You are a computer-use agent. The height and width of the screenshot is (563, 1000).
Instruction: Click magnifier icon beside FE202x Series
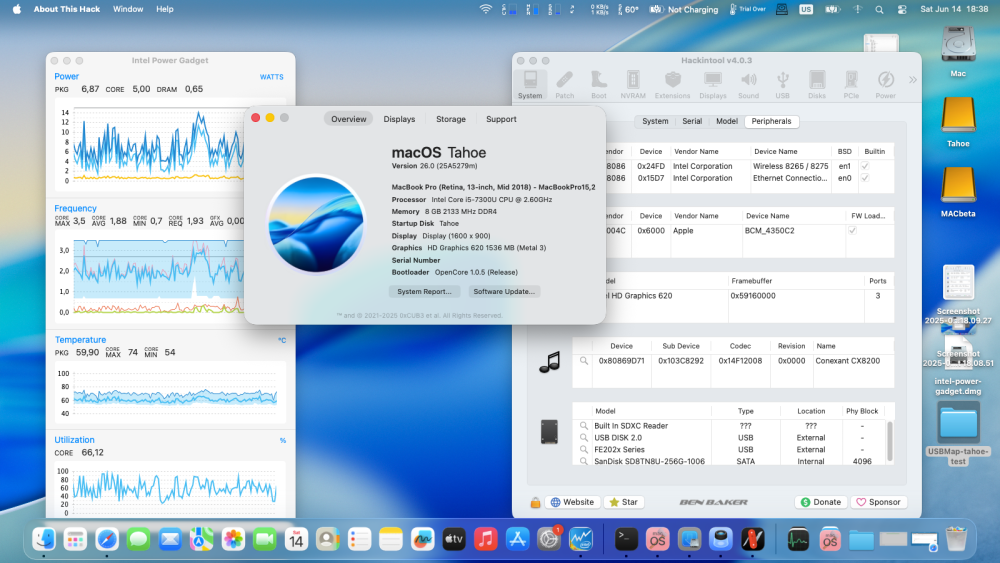click(584, 450)
